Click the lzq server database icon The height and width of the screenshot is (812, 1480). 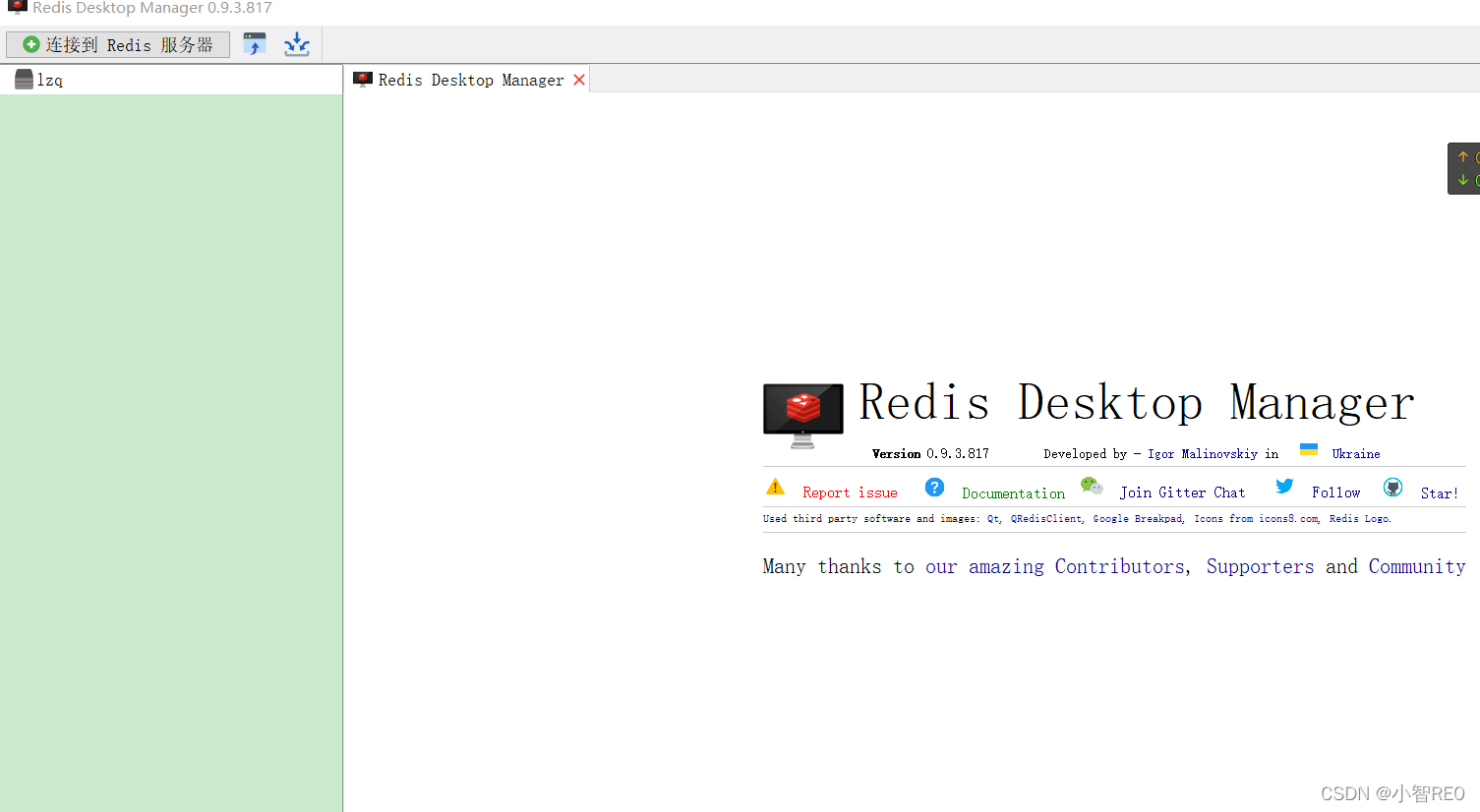25,80
